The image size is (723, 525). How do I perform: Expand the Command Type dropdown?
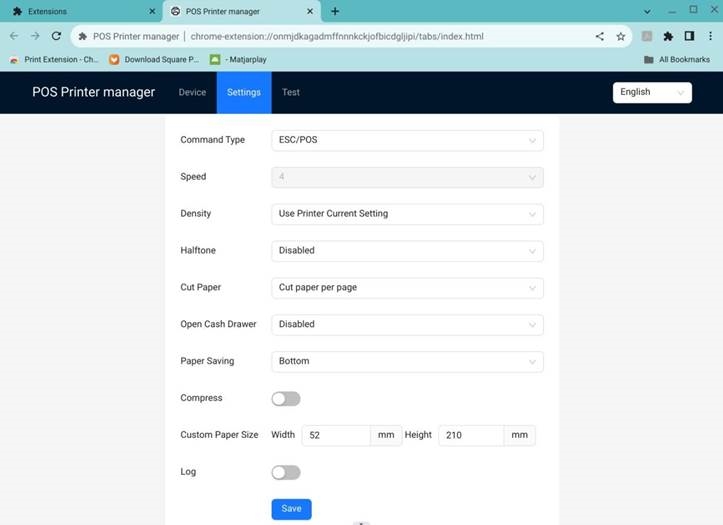(407, 140)
